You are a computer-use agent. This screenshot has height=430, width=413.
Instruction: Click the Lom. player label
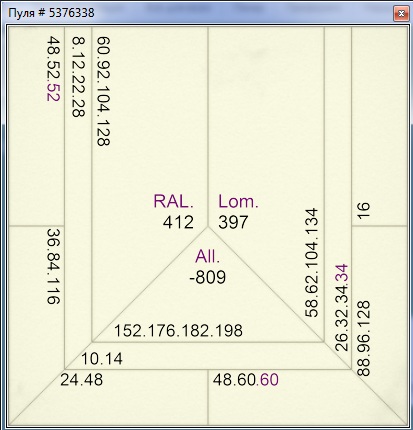pyautogui.click(x=238, y=201)
